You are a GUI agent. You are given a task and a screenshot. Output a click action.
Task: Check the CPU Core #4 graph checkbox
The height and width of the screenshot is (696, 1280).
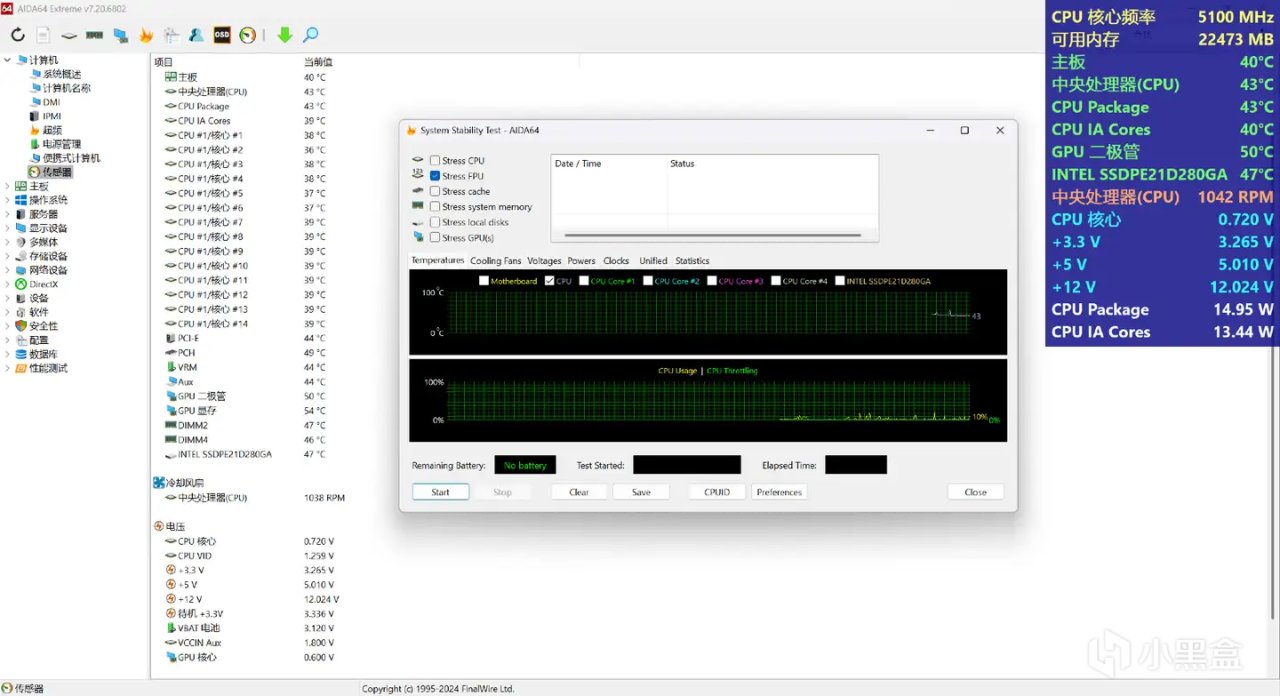[x=776, y=281]
